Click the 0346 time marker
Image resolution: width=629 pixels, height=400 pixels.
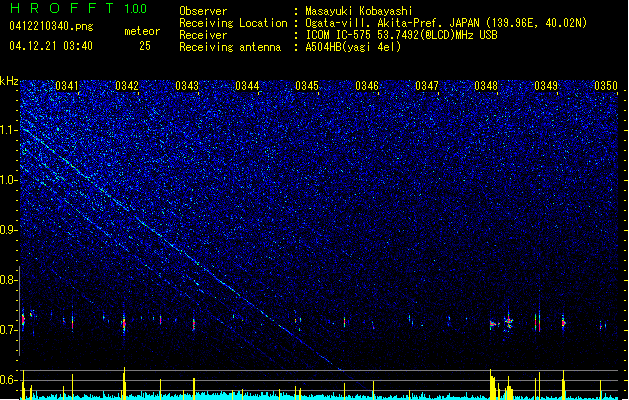tap(367, 86)
